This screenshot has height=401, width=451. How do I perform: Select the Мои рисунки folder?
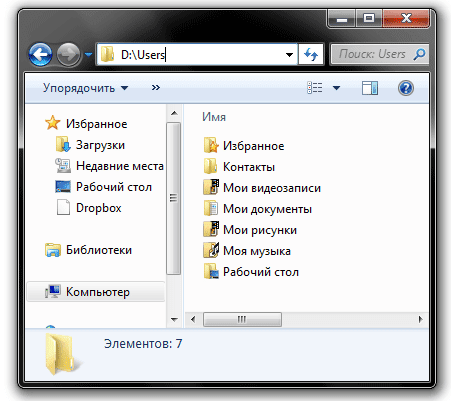[x=250, y=230]
